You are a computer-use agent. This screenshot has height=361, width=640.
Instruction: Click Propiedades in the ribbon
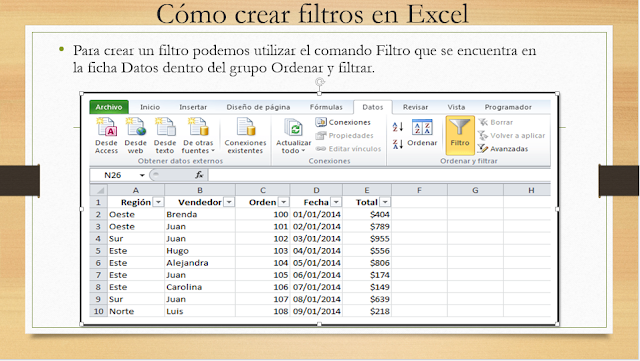coord(344,135)
